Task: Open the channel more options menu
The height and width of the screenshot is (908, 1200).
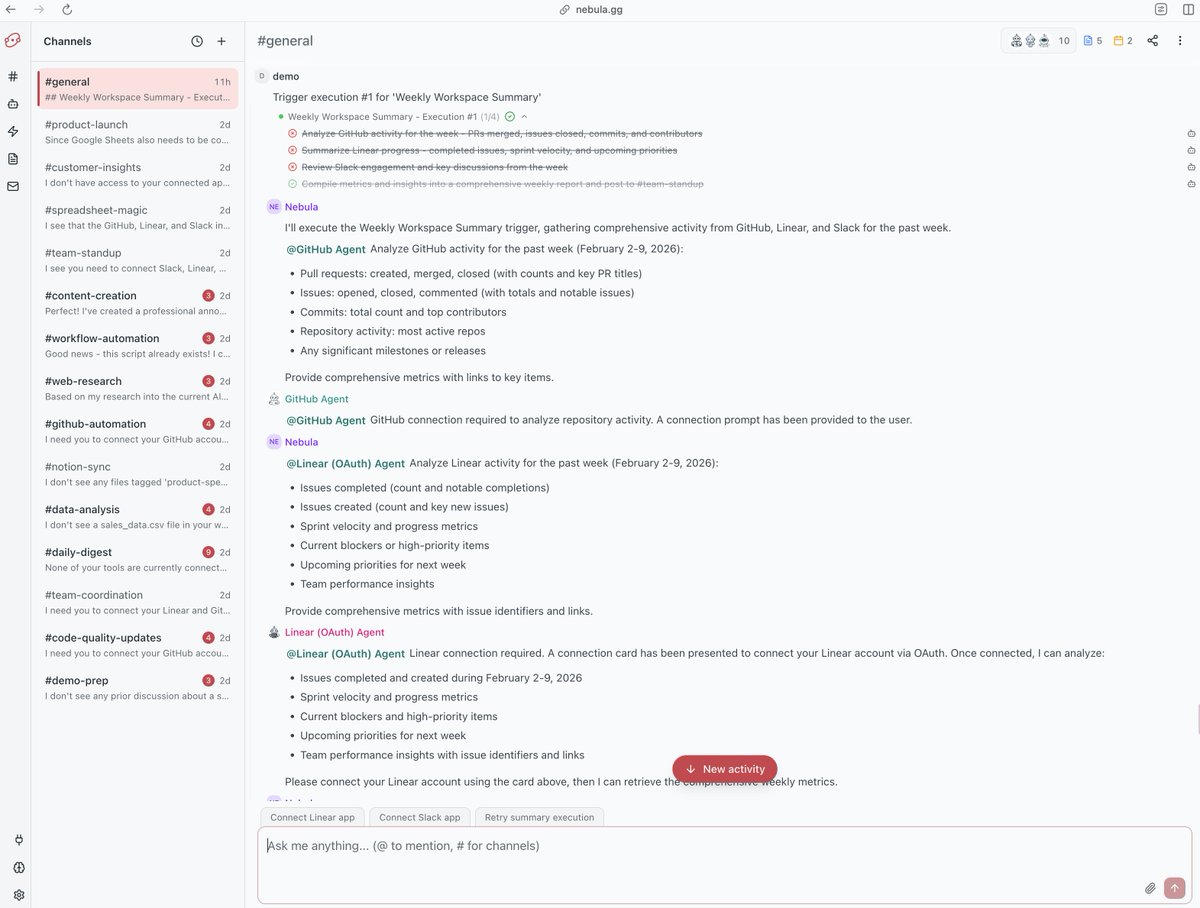Action: coord(1181,41)
